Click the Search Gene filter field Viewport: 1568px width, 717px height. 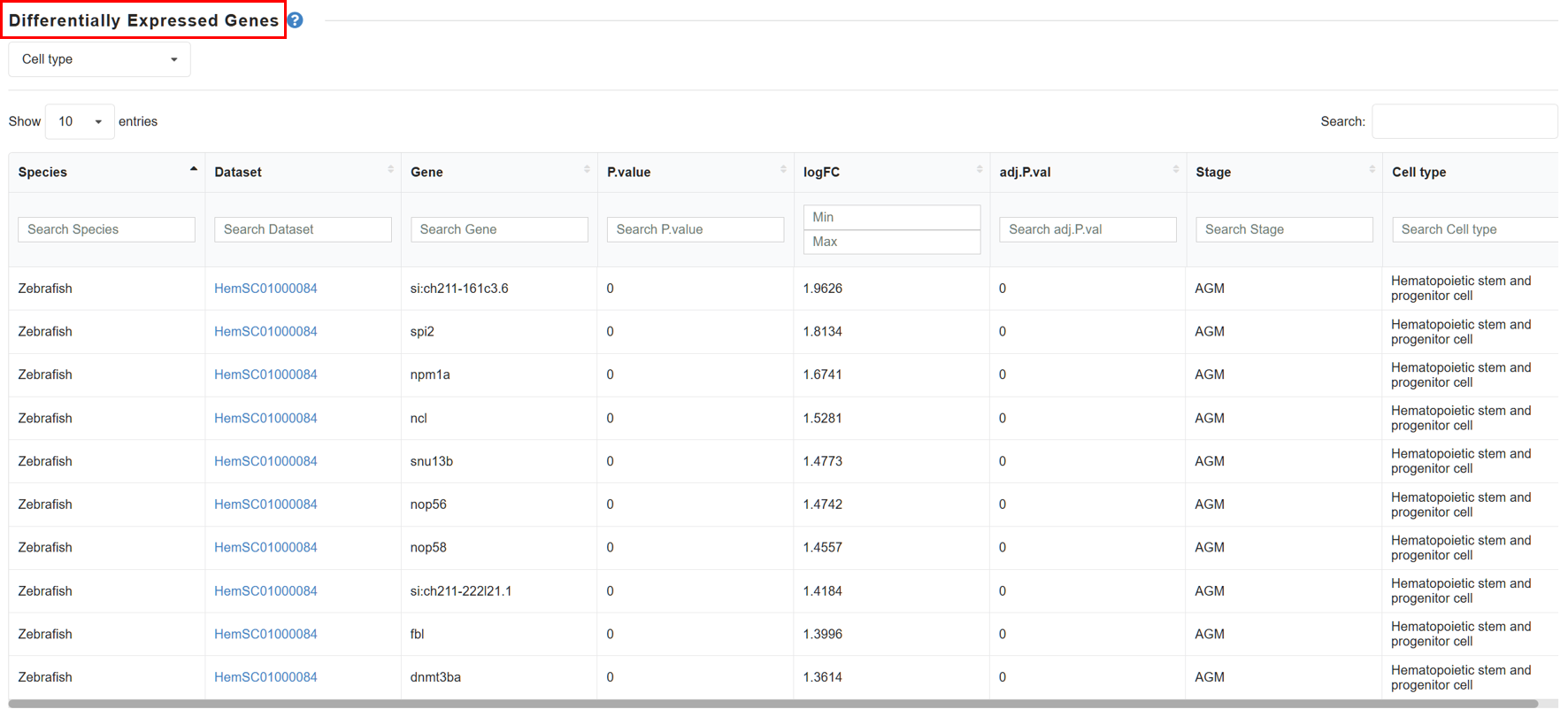pos(499,229)
